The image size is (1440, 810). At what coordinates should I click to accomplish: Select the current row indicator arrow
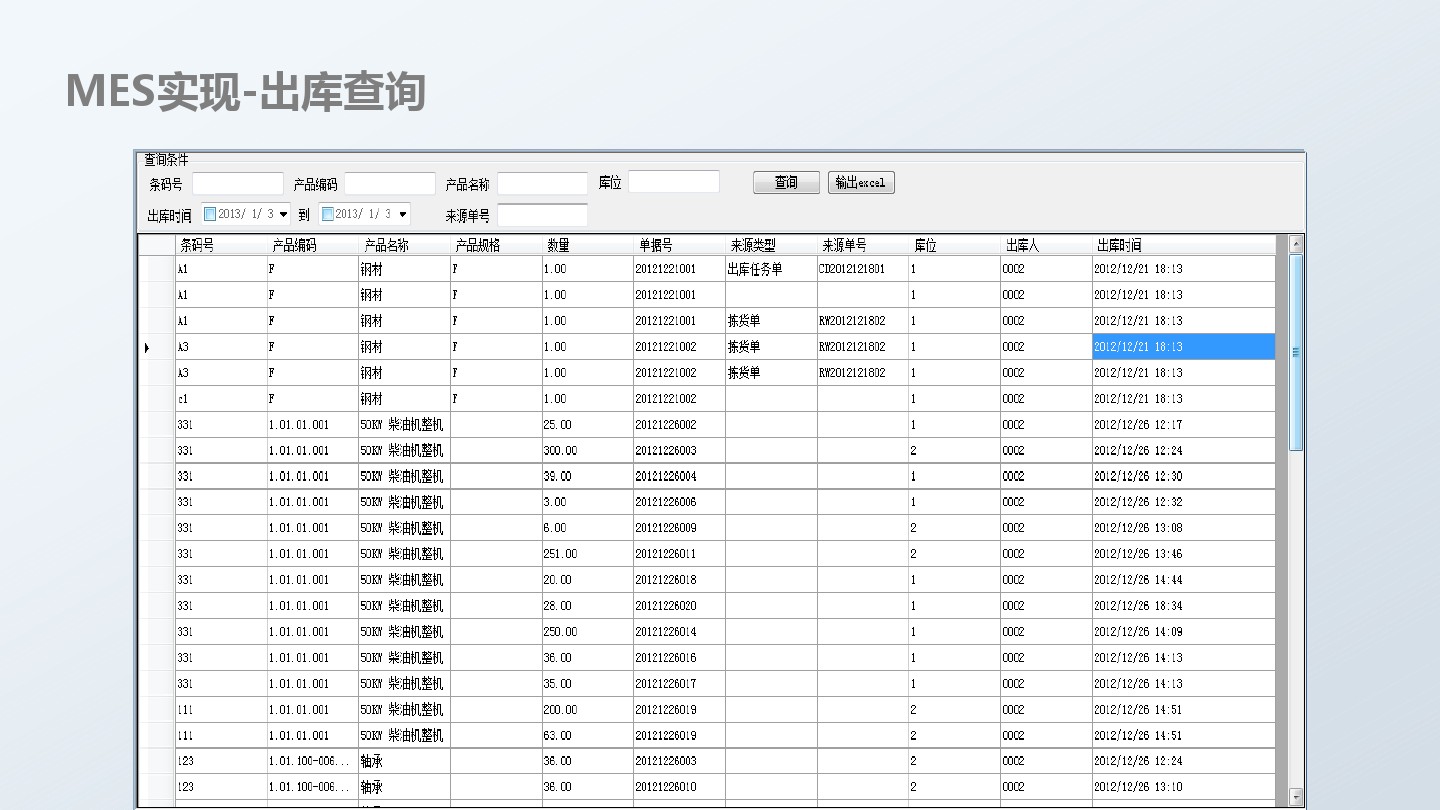point(147,347)
